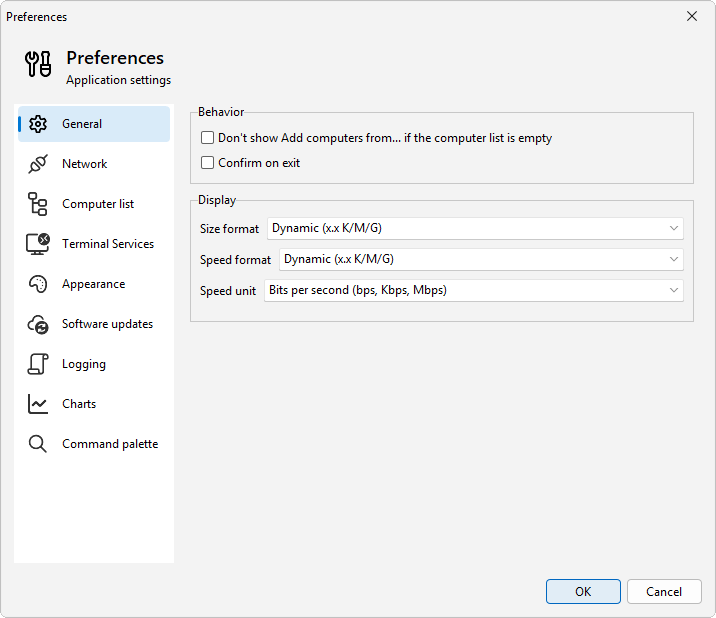Click the large Preferences heading
Image resolution: width=716 pixels, height=618 pixels.
coord(115,58)
